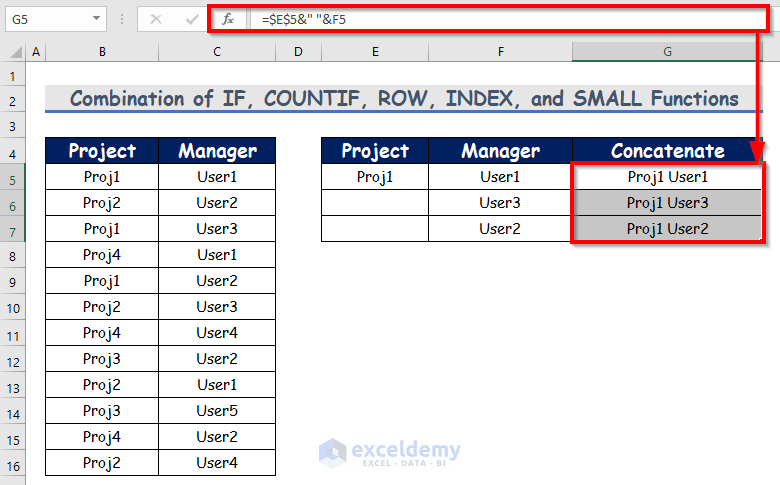Open the Name Box dropdown arrow
Screen dimensions: 780x485
coord(97,19)
